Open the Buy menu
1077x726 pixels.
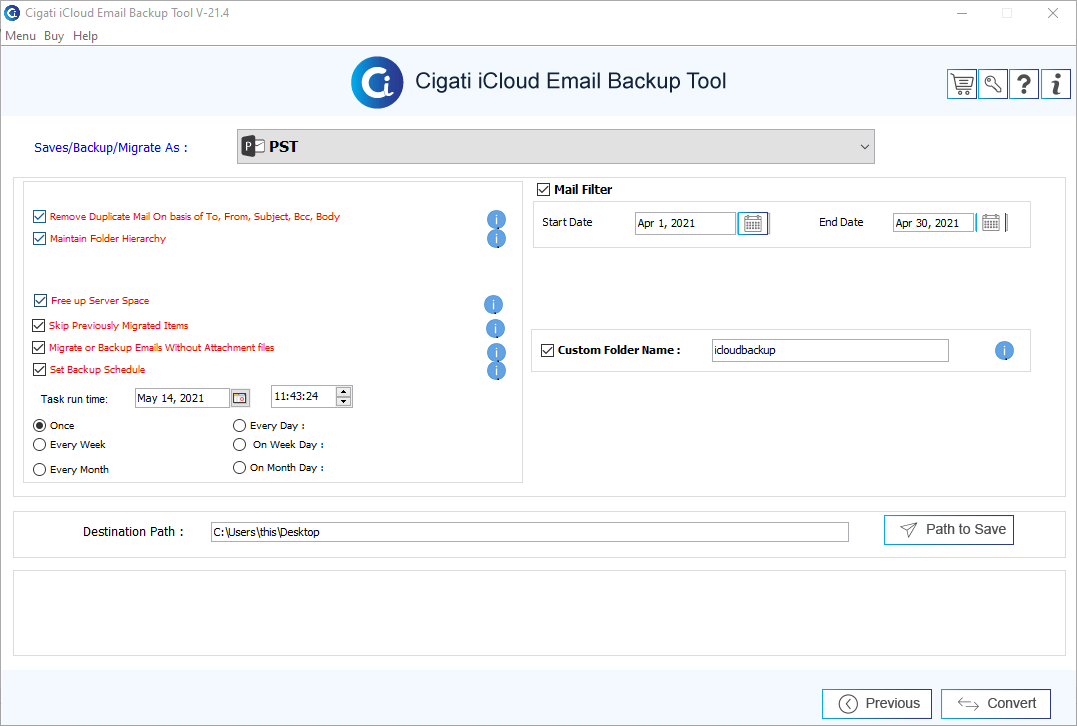click(x=54, y=36)
